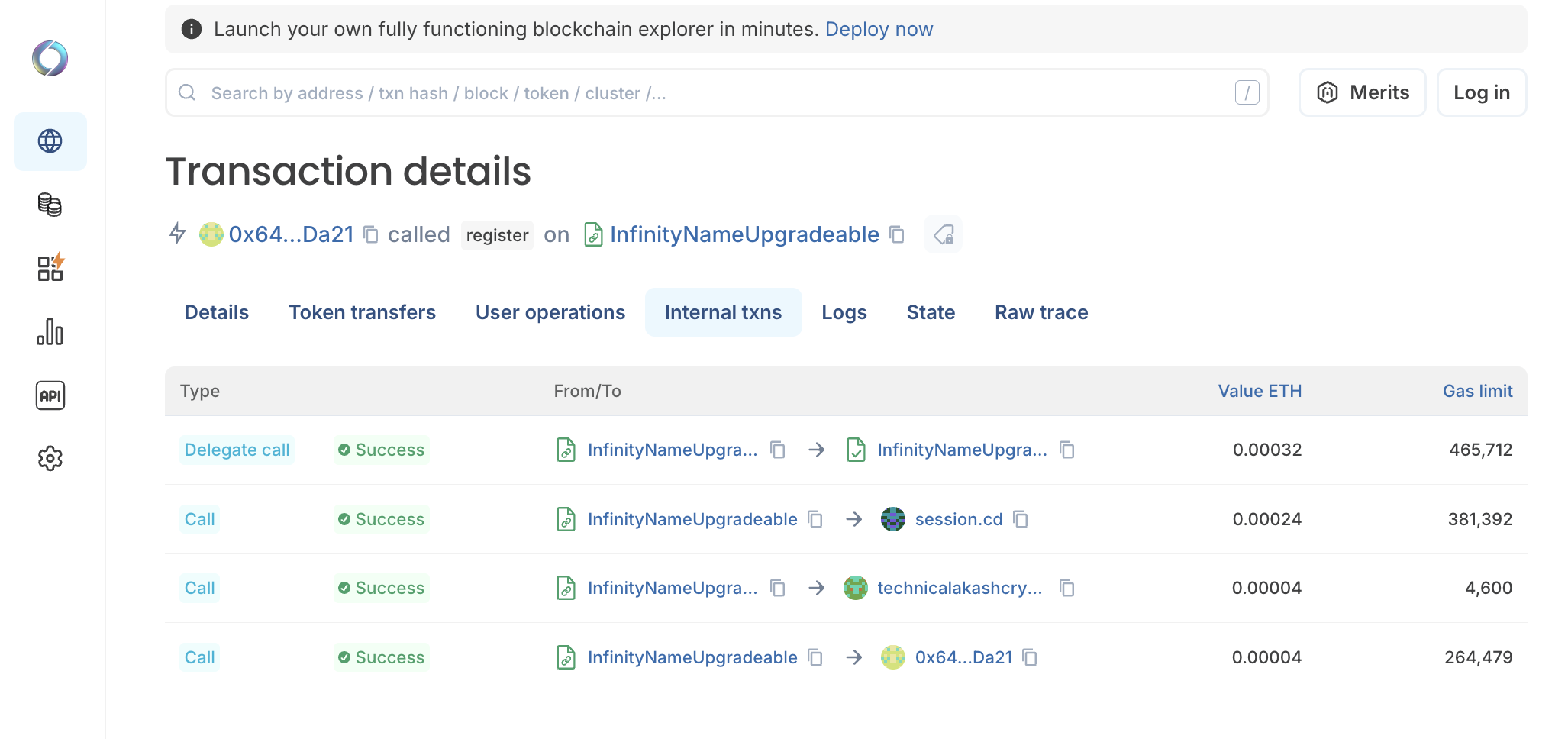
Task: Copy InfinityNameUpgradeable address in header
Action: click(x=898, y=234)
